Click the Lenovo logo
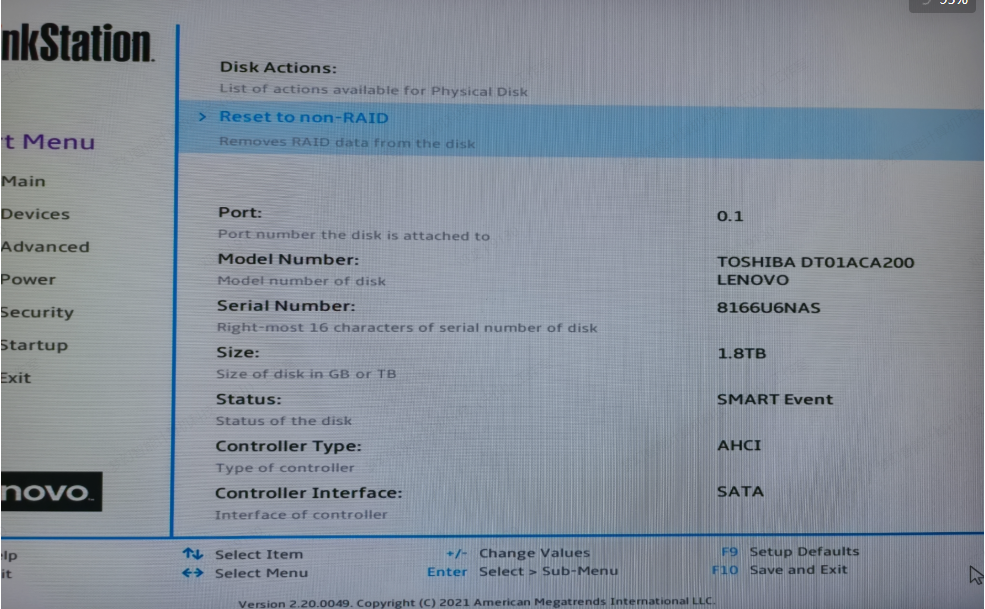 (x=51, y=491)
